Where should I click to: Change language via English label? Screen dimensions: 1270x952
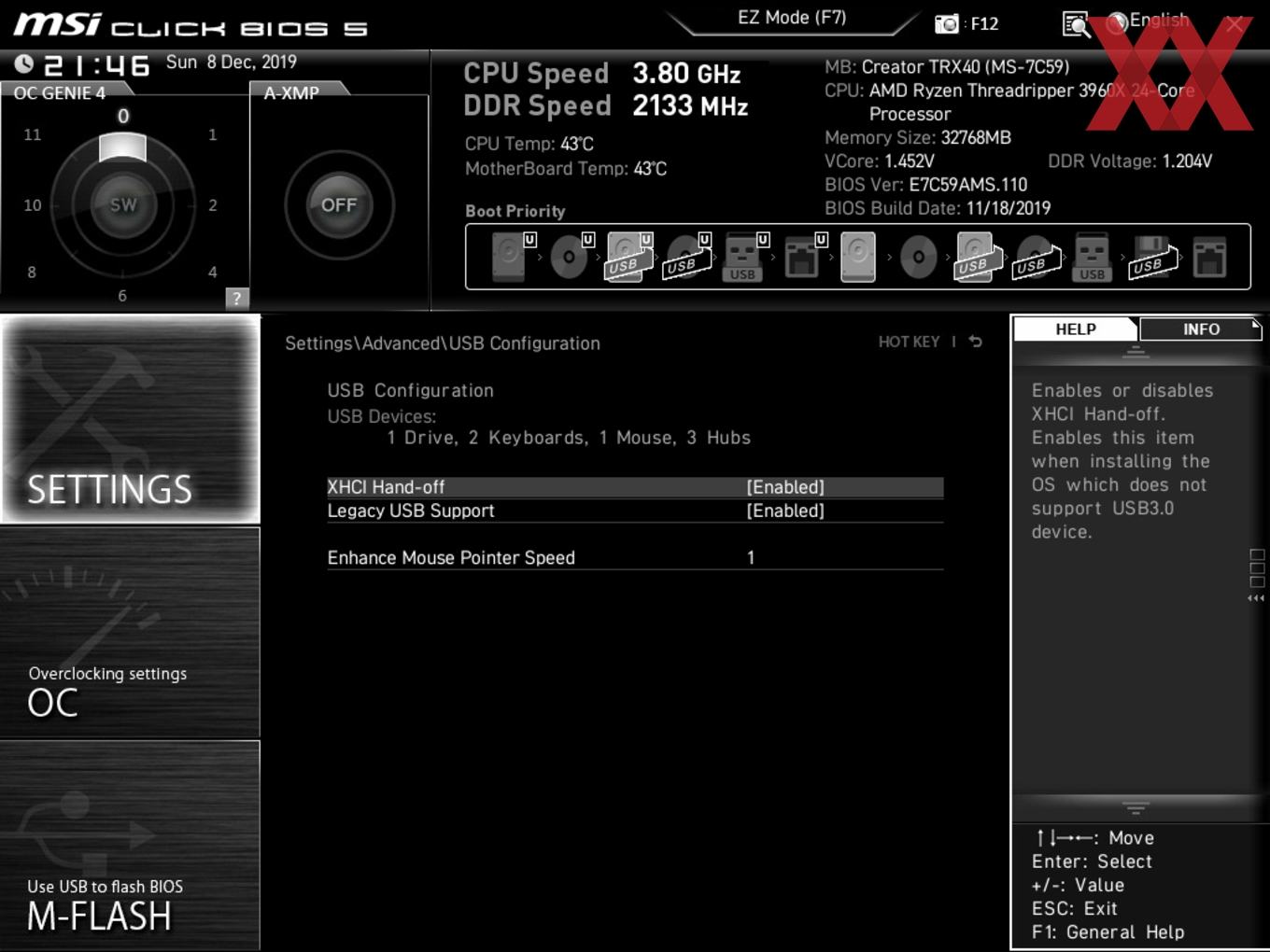[1159, 20]
